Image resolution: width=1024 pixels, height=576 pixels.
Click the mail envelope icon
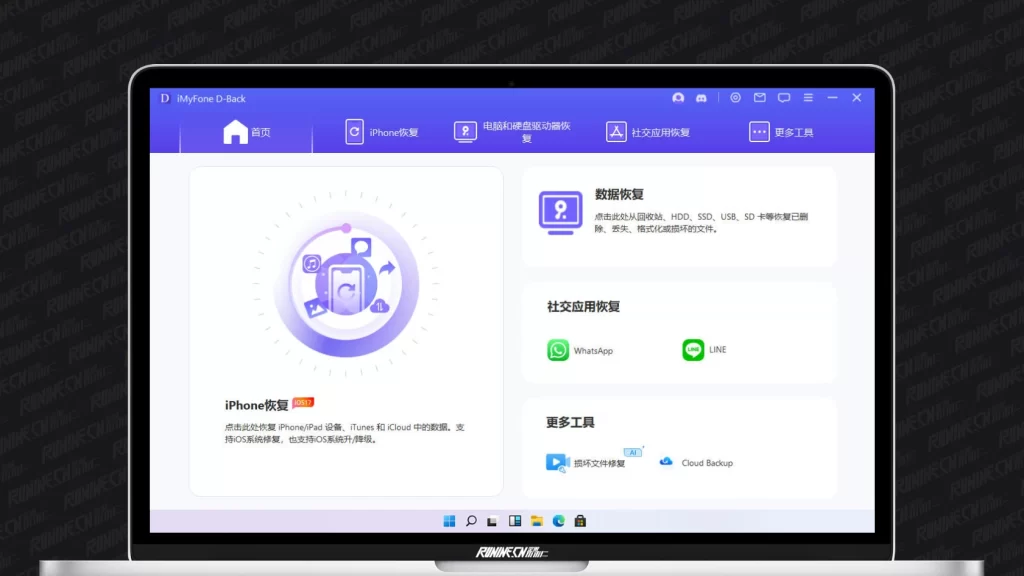pyautogui.click(x=760, y=98)
